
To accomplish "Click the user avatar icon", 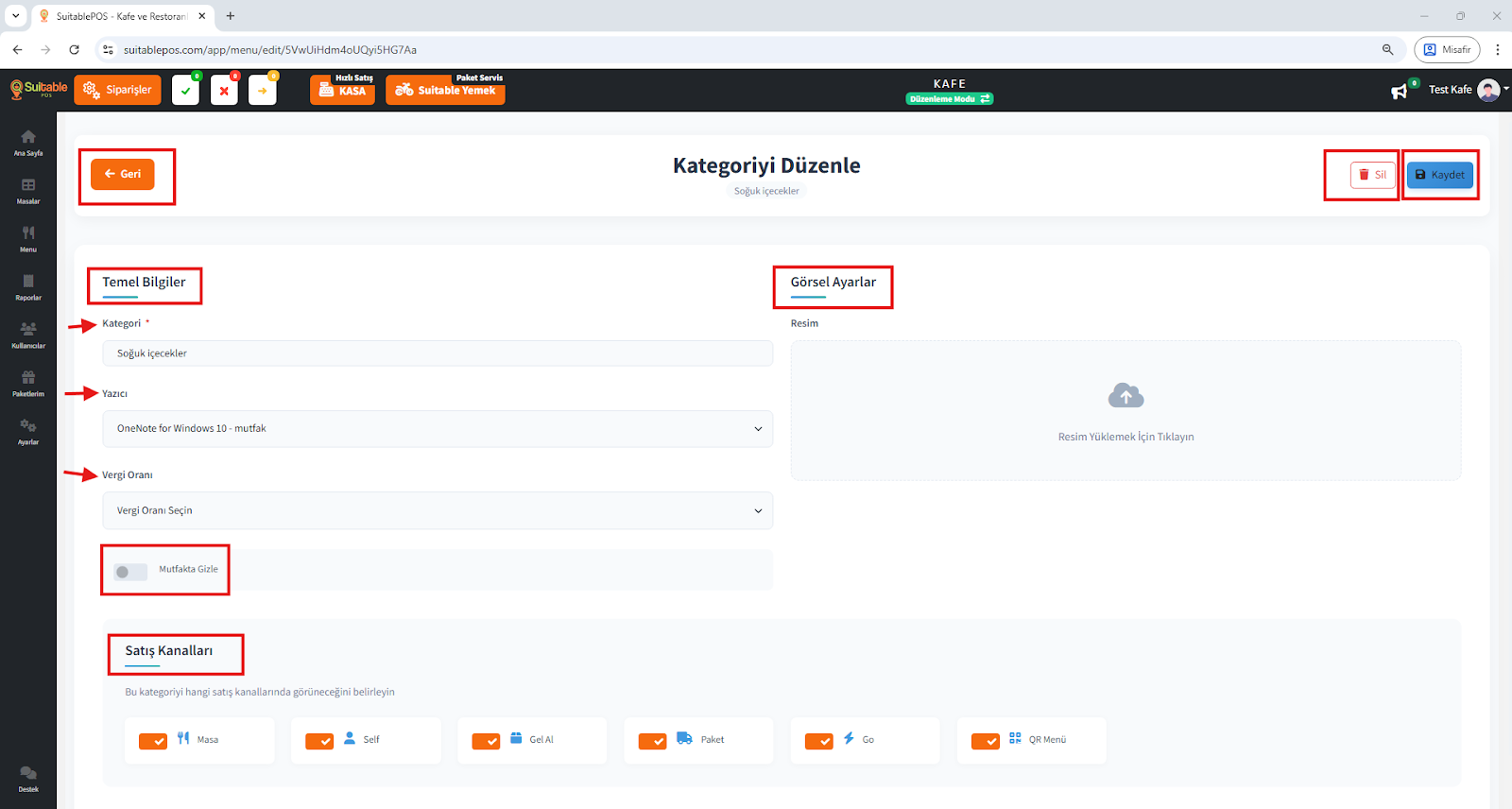I will click(1488, 90).
